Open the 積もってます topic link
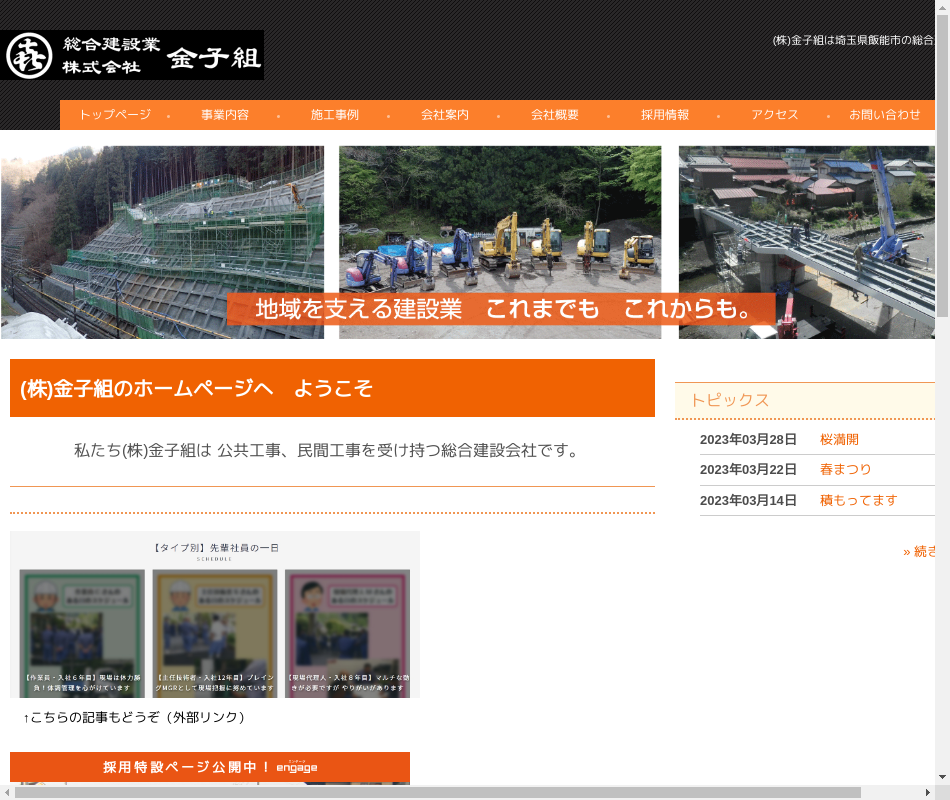This screenshot has width=950, height=800. pos(858,500)
